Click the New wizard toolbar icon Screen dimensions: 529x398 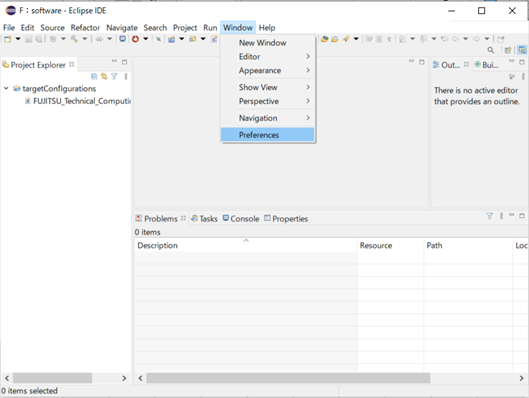[7, 39]
